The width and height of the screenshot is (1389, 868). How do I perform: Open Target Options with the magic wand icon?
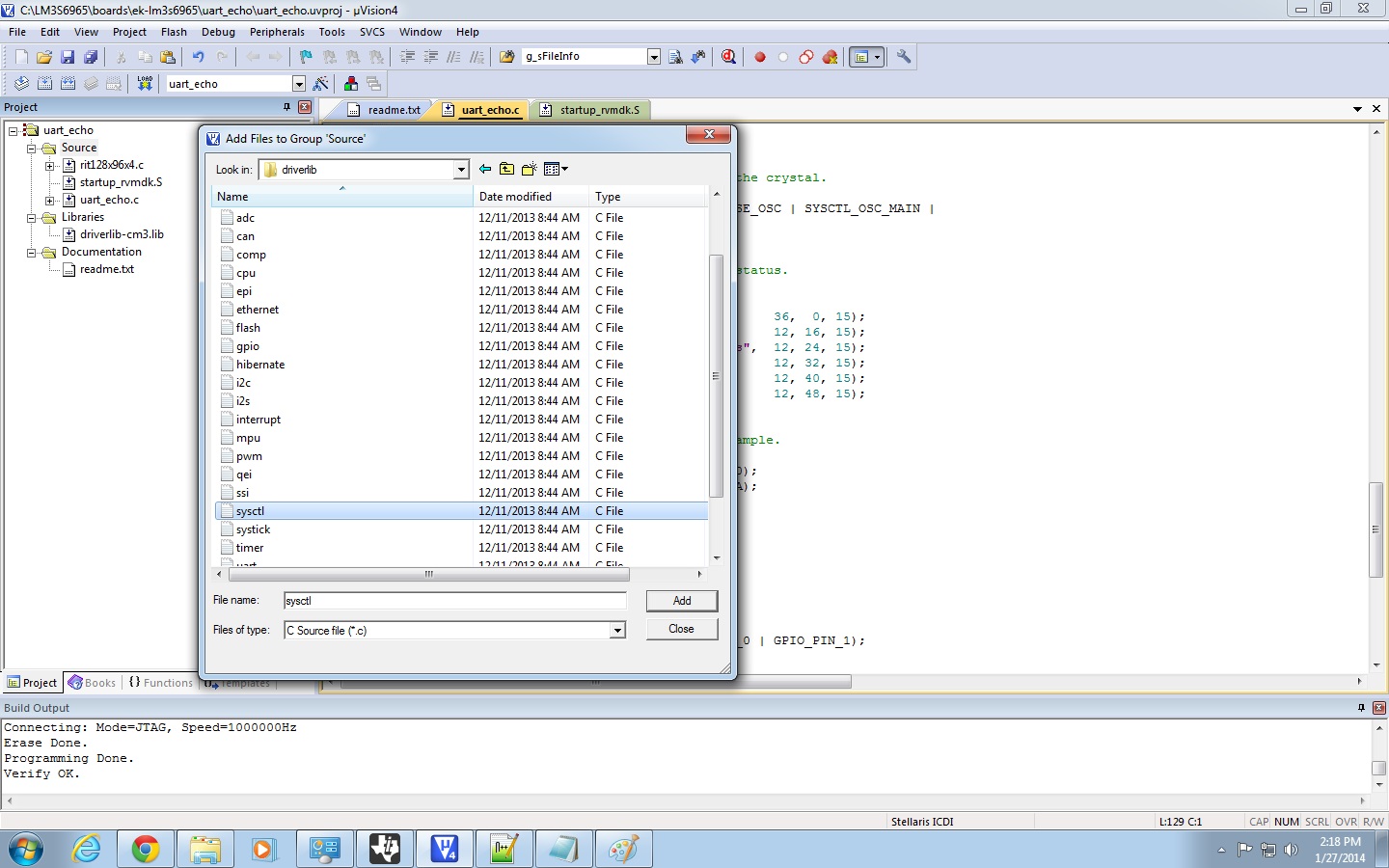(321, 84)
